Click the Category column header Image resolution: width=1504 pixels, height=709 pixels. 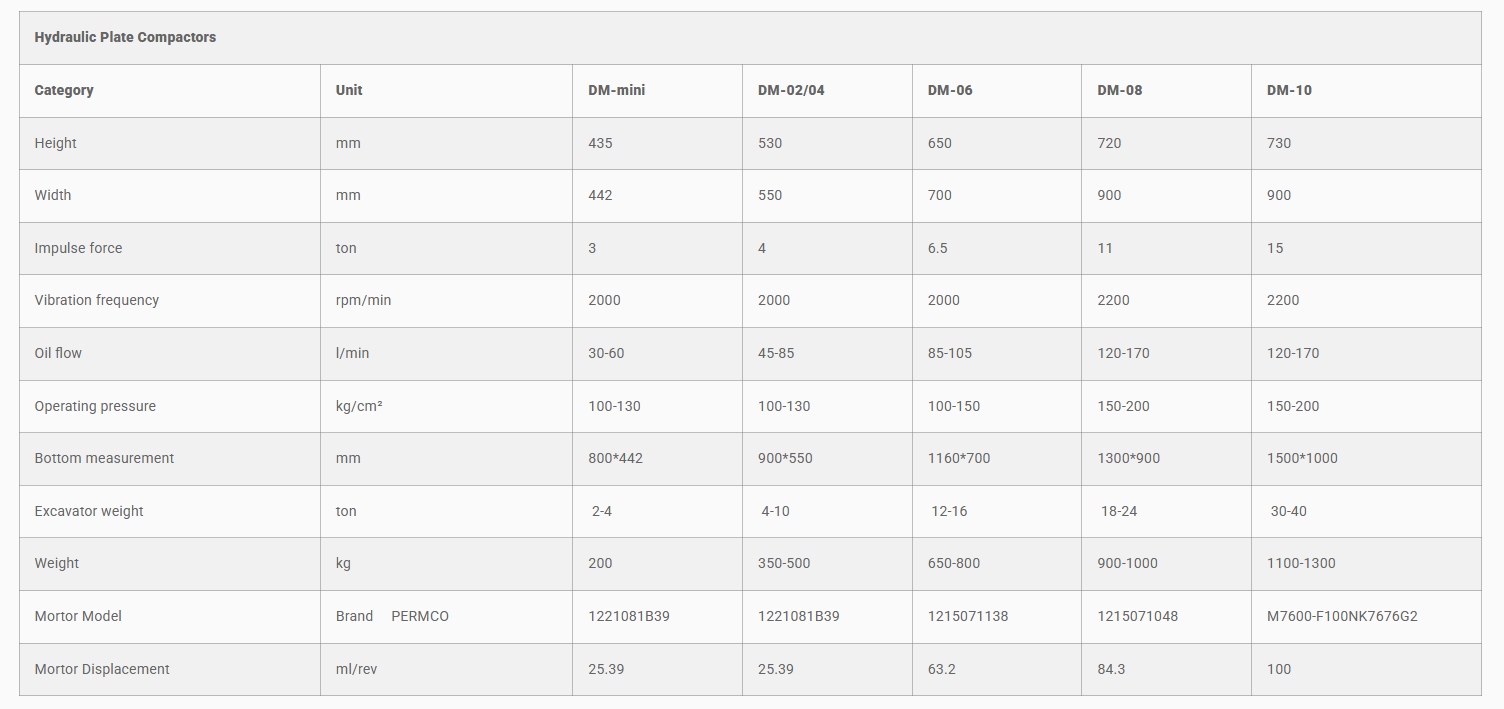64,90
